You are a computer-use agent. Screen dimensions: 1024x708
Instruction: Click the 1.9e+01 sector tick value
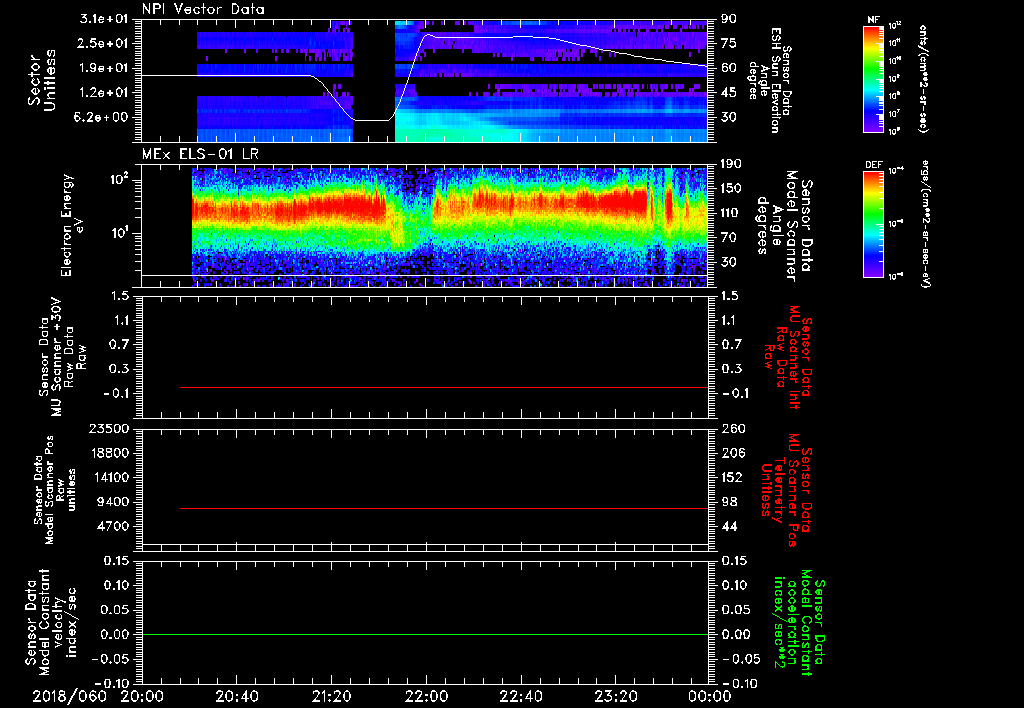coord(103,68)
